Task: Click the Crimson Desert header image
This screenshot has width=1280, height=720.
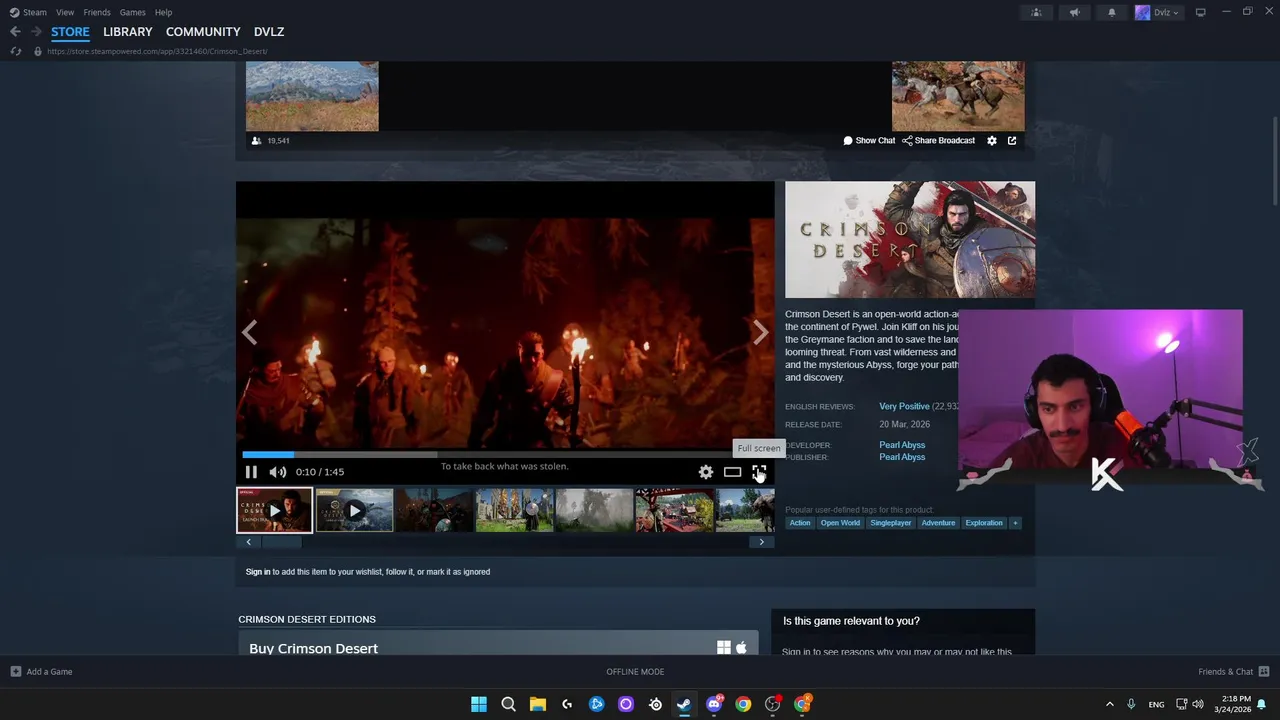Action: [910, 239]
